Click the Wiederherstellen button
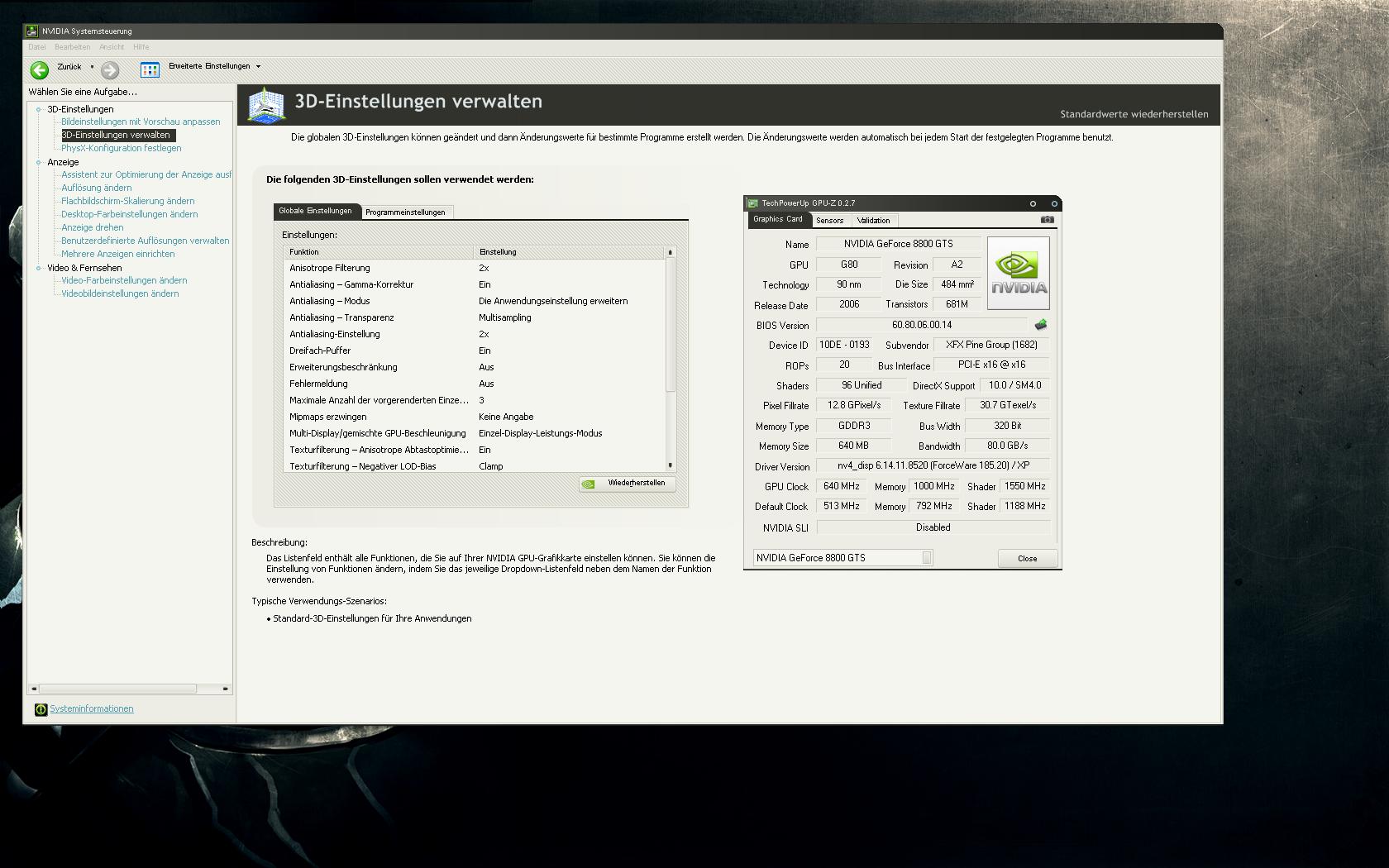 628,484
